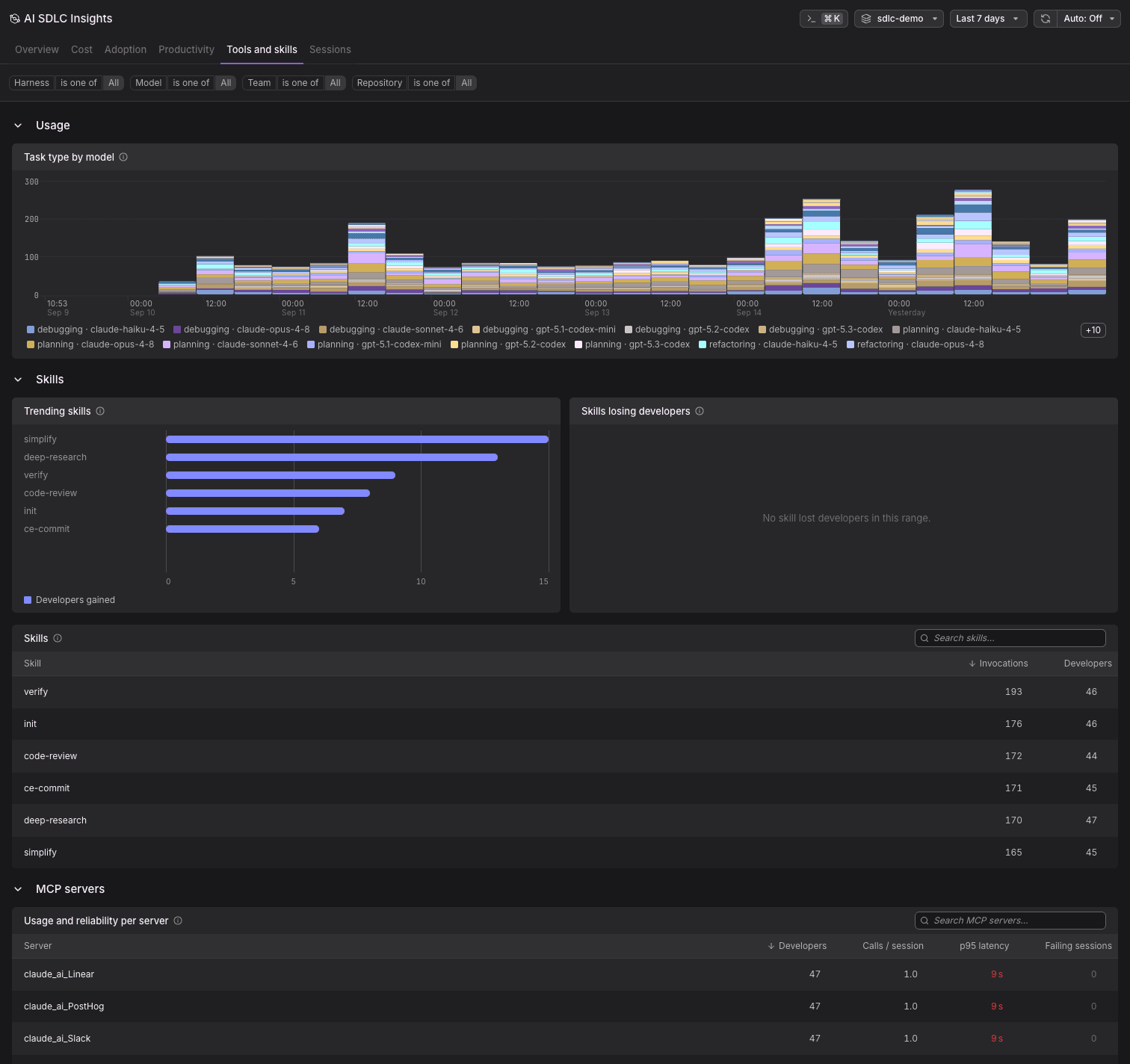Click inside the Search skills field
This screenshot has height=1064, width=1130.
pos(1010,638)
